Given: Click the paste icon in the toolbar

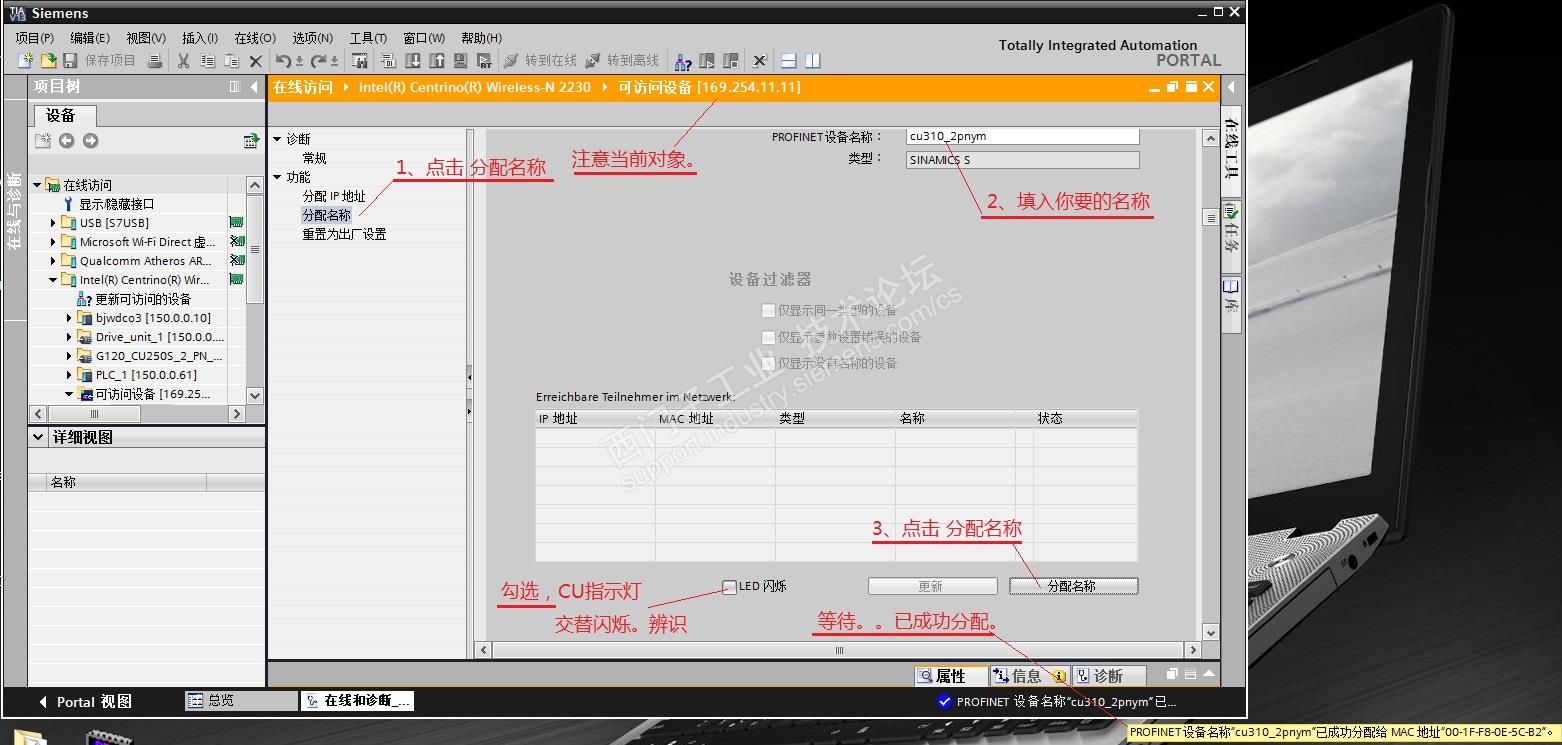Looking at the screenshot, I should 231,61.
